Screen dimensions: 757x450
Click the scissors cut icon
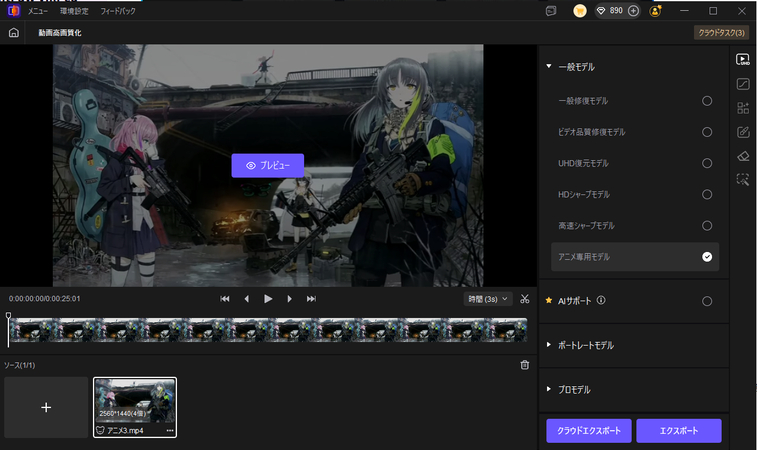coord(524,299)
